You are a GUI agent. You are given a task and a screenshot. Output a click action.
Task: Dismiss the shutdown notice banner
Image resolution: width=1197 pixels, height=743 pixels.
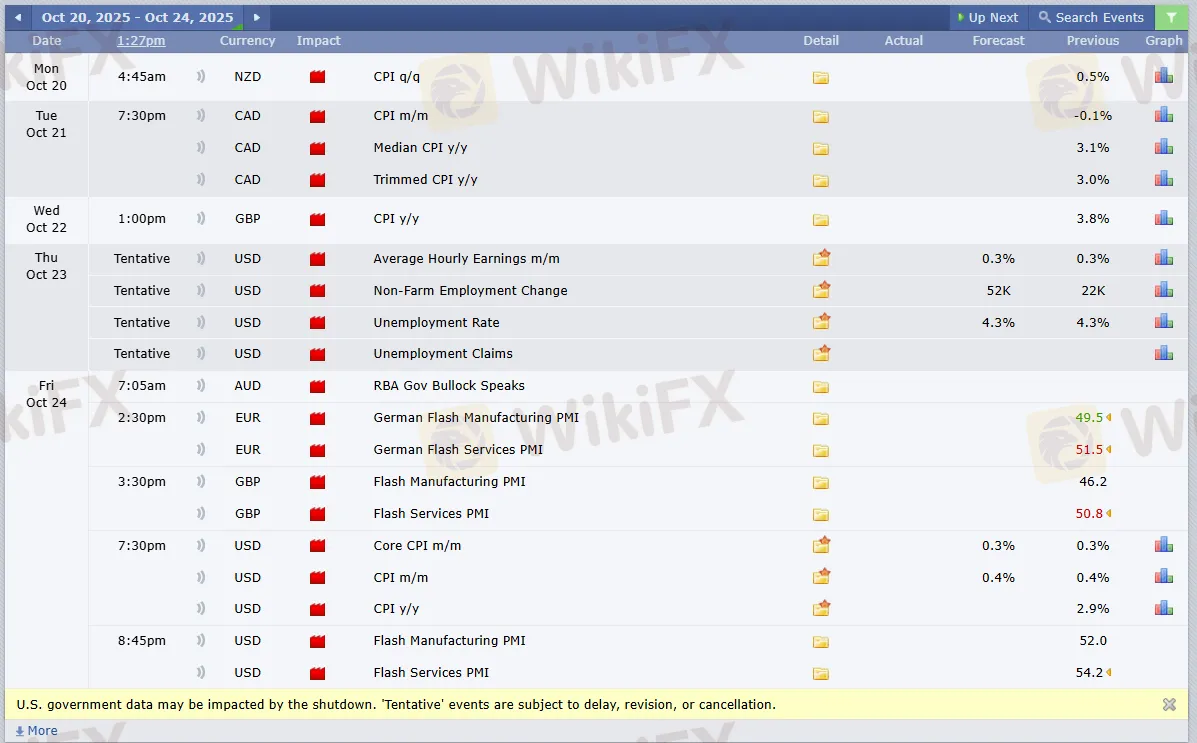point(1169,704)
